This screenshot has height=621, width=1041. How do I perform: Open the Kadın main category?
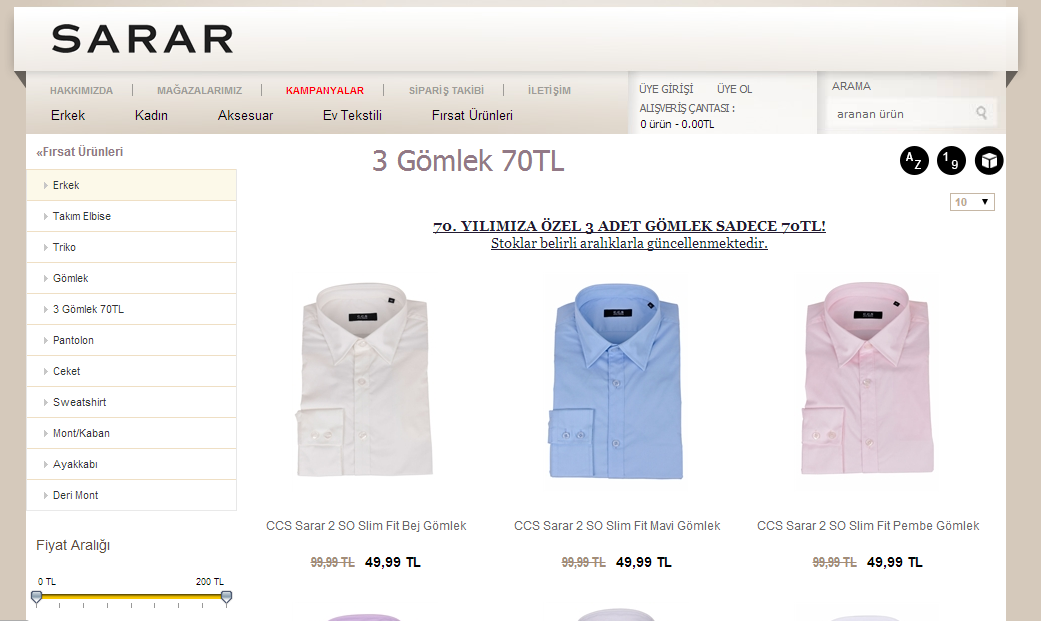click(151, 116)
